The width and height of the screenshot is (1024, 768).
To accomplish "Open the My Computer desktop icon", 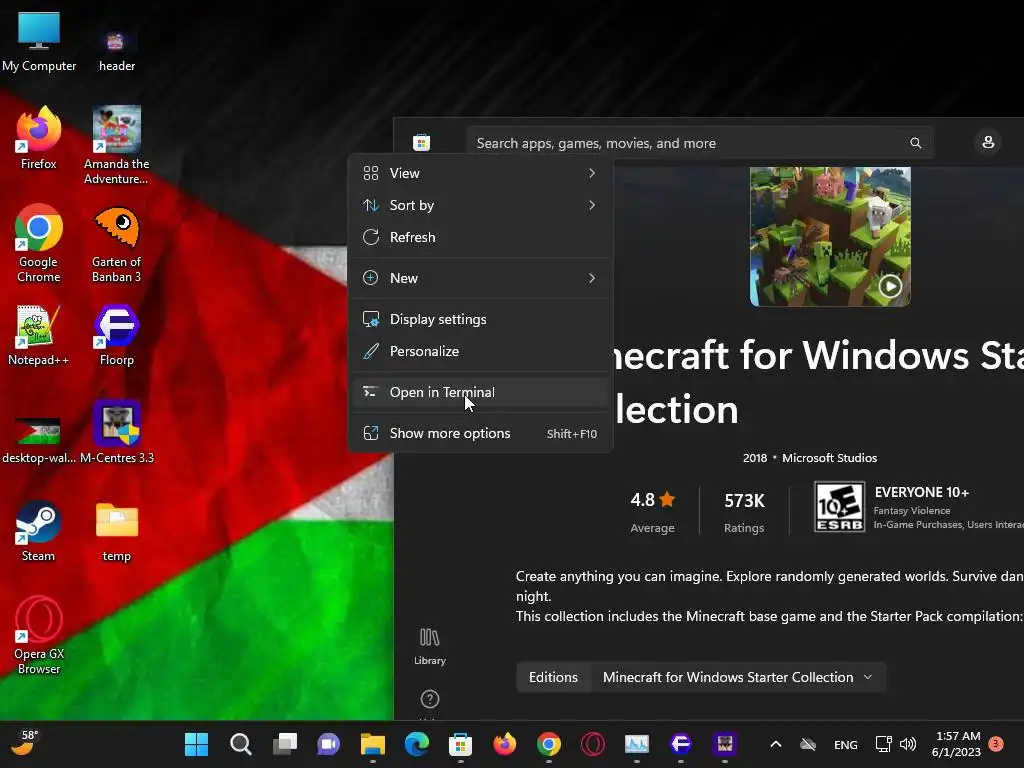I will click(x=39, y=40).
